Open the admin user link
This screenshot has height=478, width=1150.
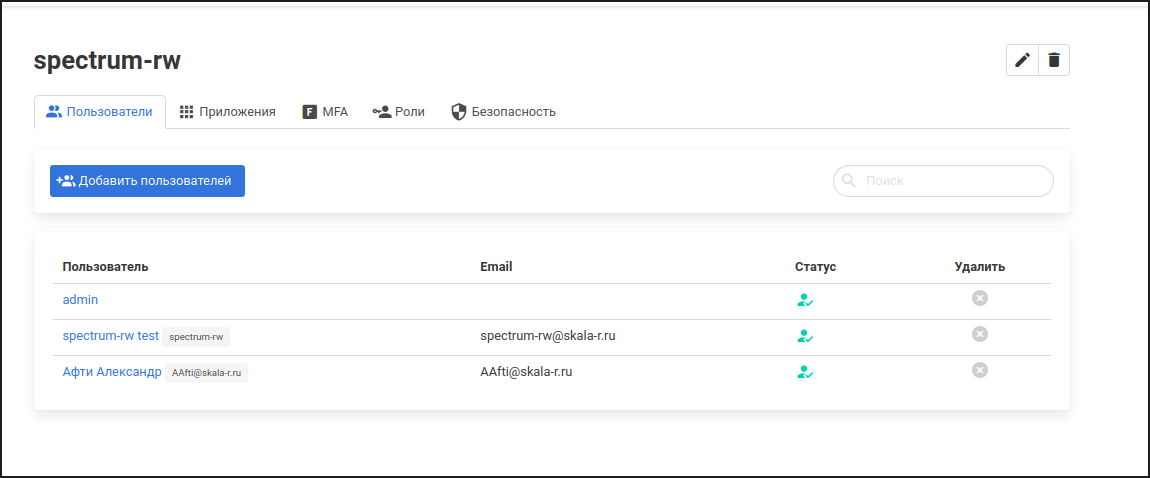pos(80,299)
